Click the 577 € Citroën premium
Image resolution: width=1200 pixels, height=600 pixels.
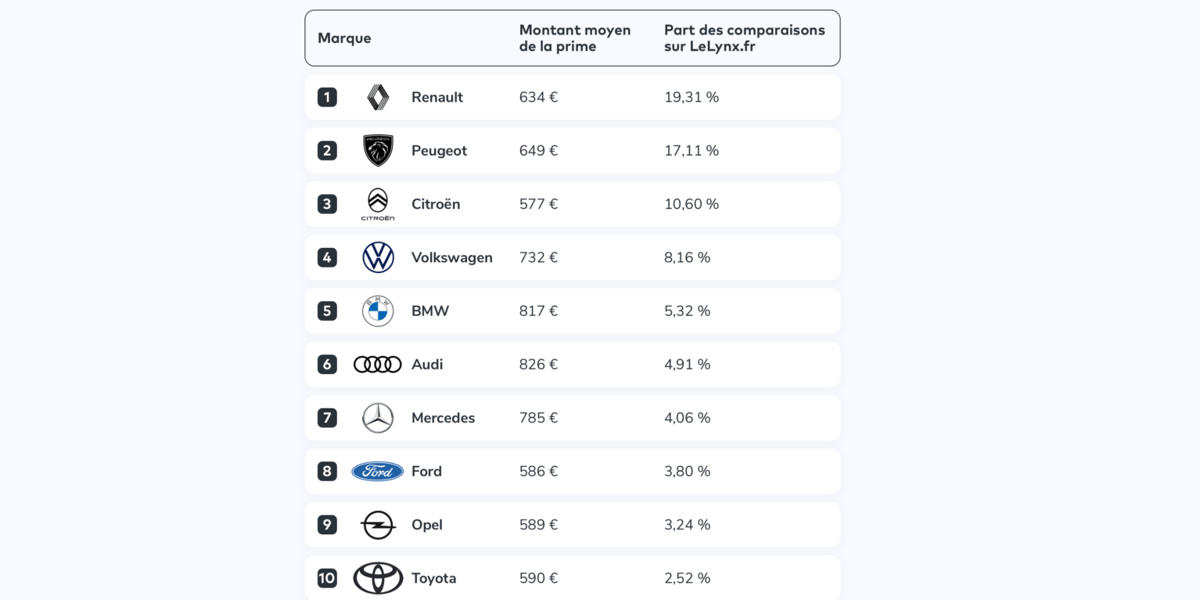pyautogui.click(x=538, y=204)
